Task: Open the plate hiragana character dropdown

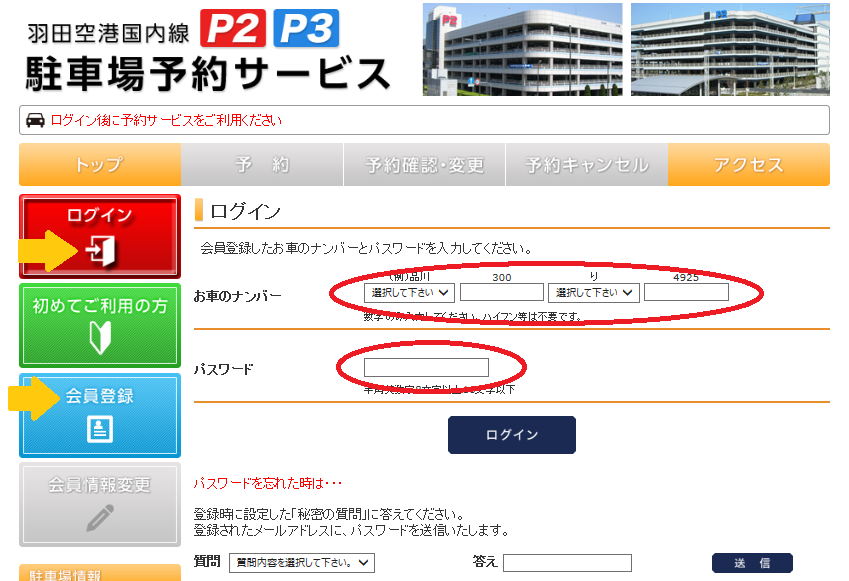Action: 593,292
